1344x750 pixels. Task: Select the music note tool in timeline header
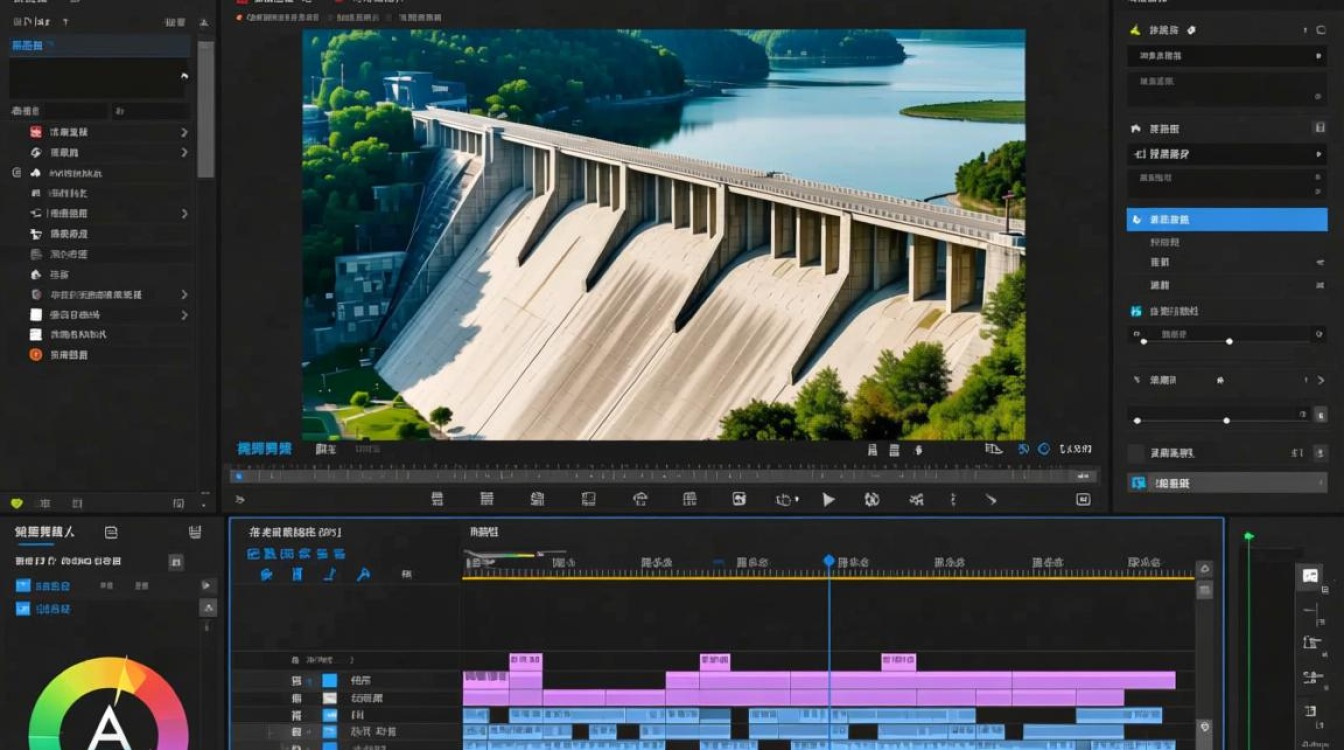click(x=330, y=574)
